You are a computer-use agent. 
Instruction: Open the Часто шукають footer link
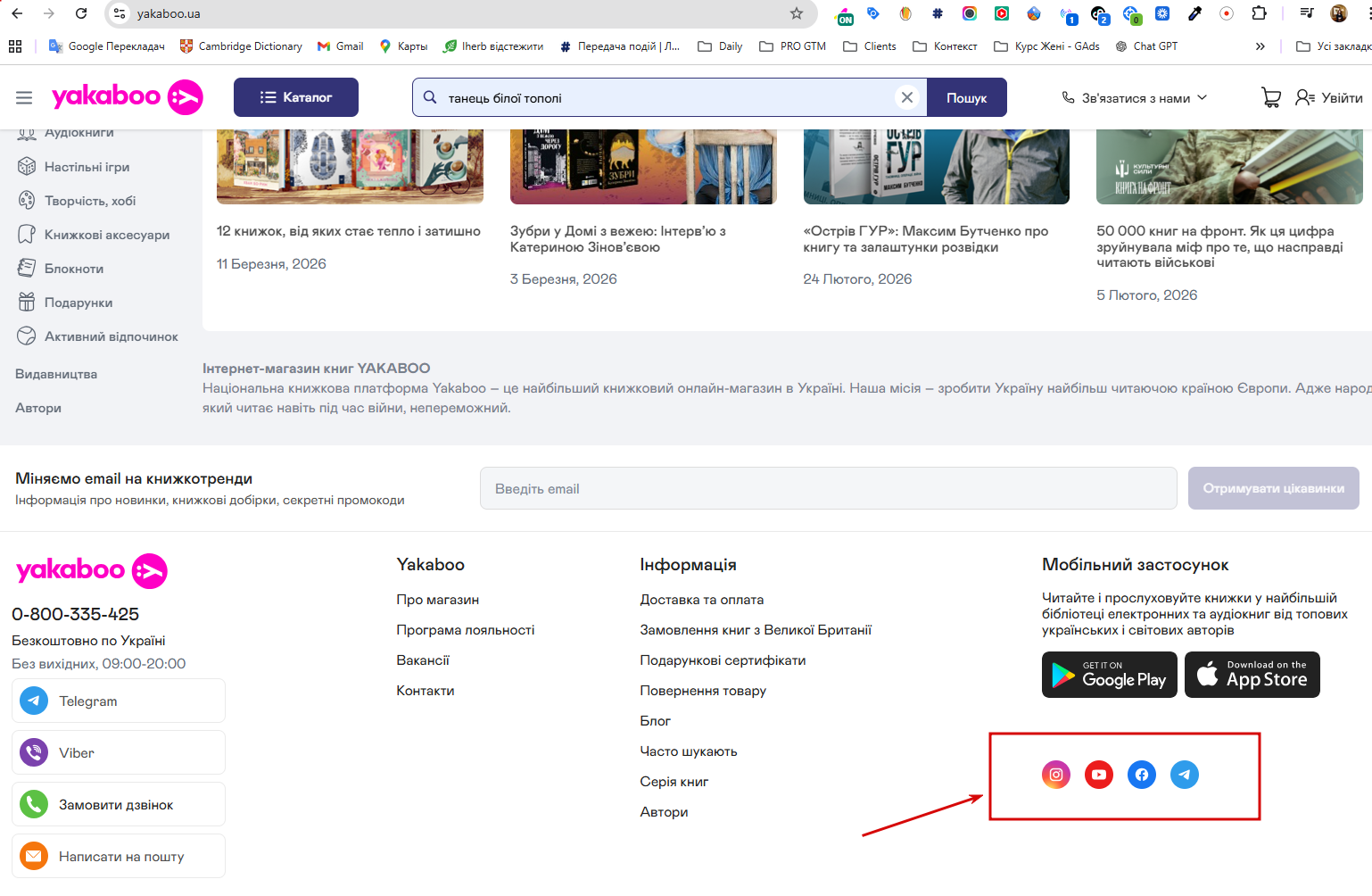689,751
